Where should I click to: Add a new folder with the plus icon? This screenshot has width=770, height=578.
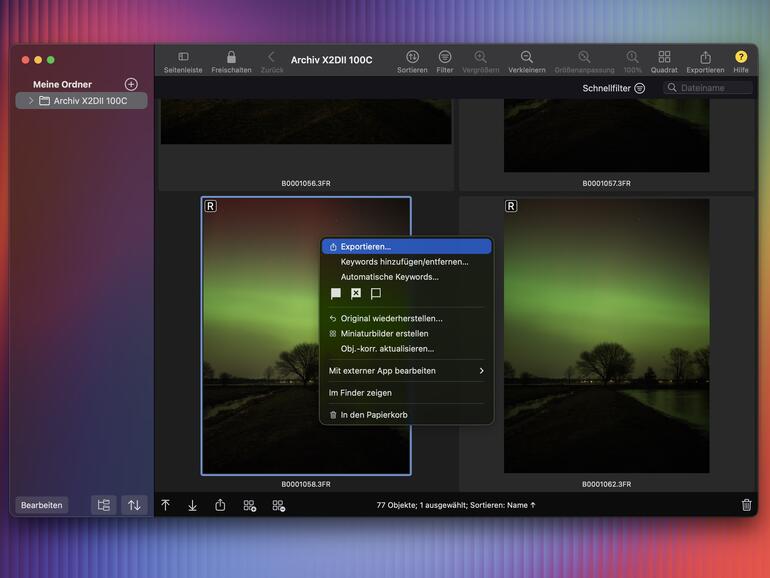tap(131, 84)
